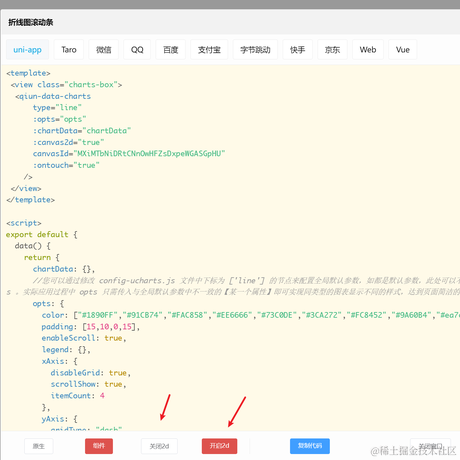Image resolution: width=460 pixels, height=460 pixels.
Task: Click the 关闭2d button
Action: point(159,446)
